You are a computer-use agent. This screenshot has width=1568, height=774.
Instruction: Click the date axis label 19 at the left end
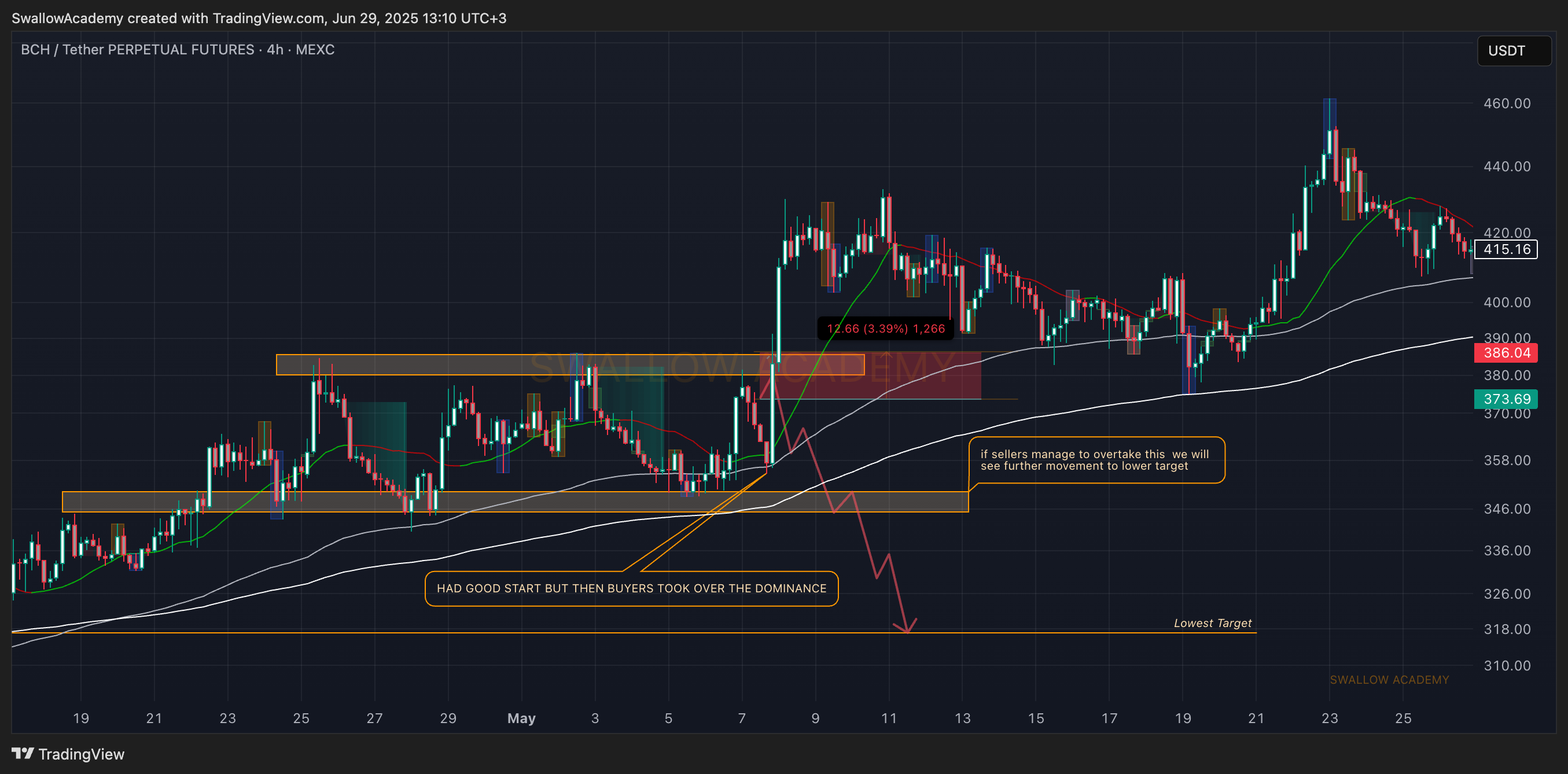tap(81, 718)
